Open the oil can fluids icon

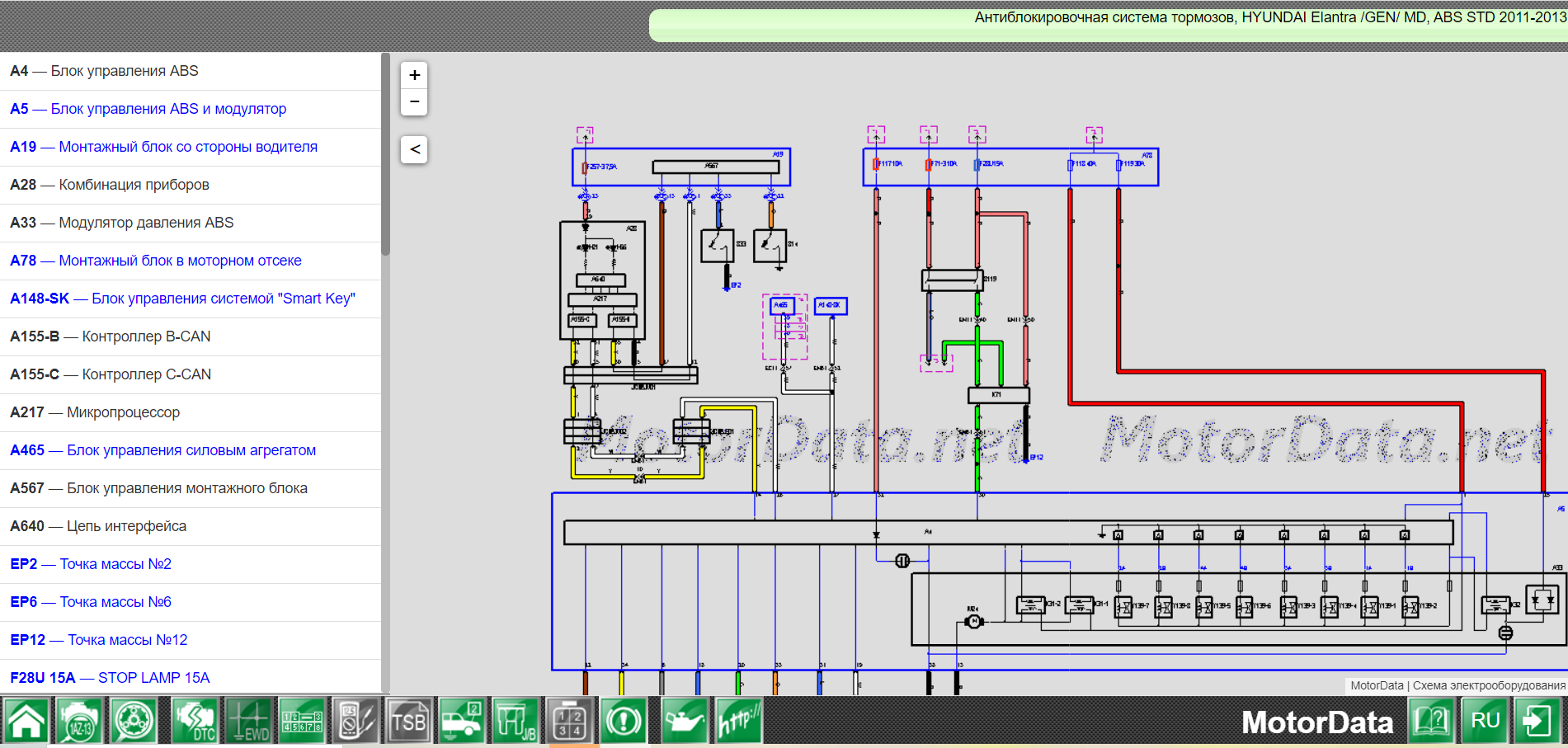point(685,721)
